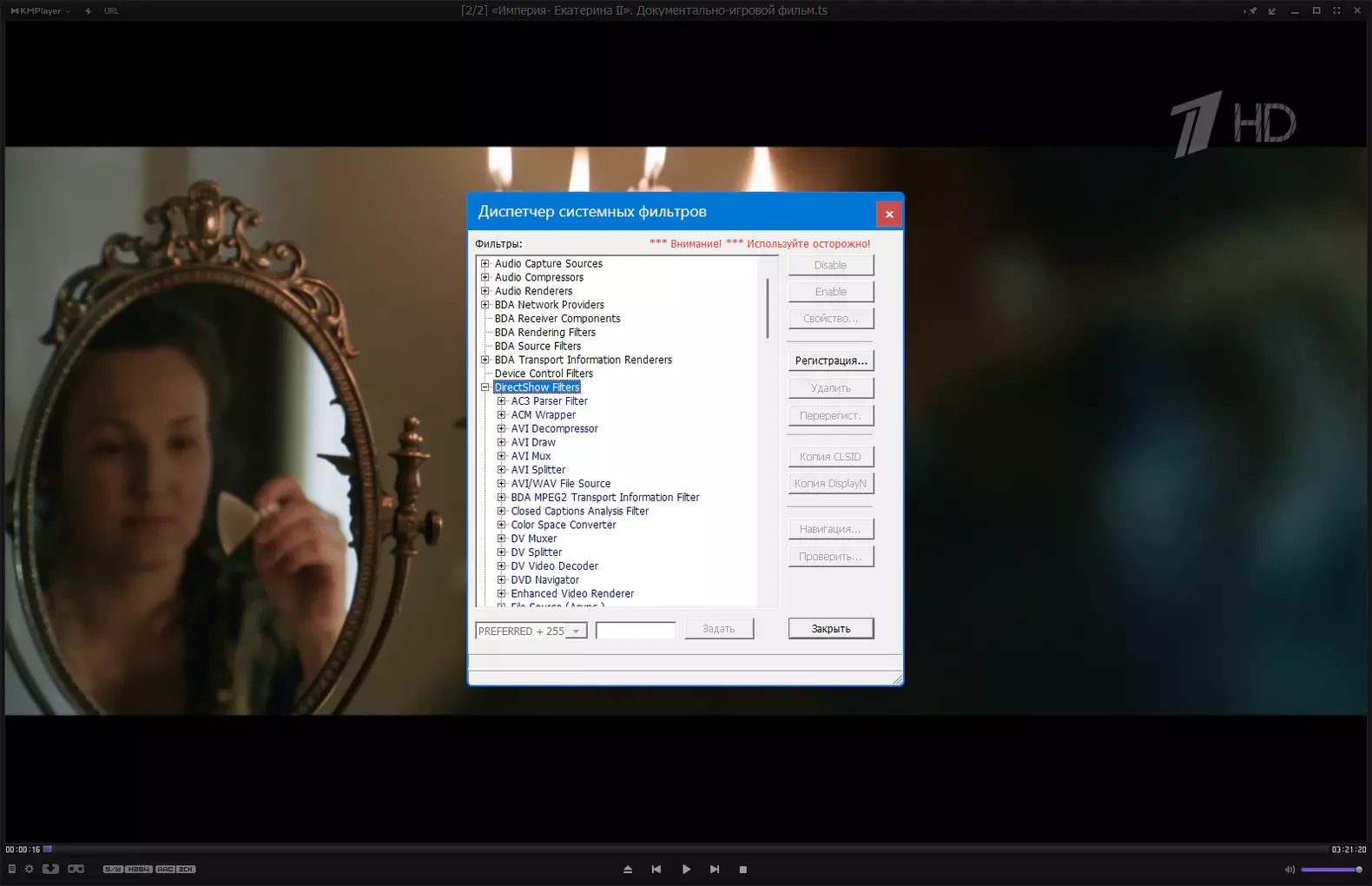Click the Закрыть close button

pos(831,629)
